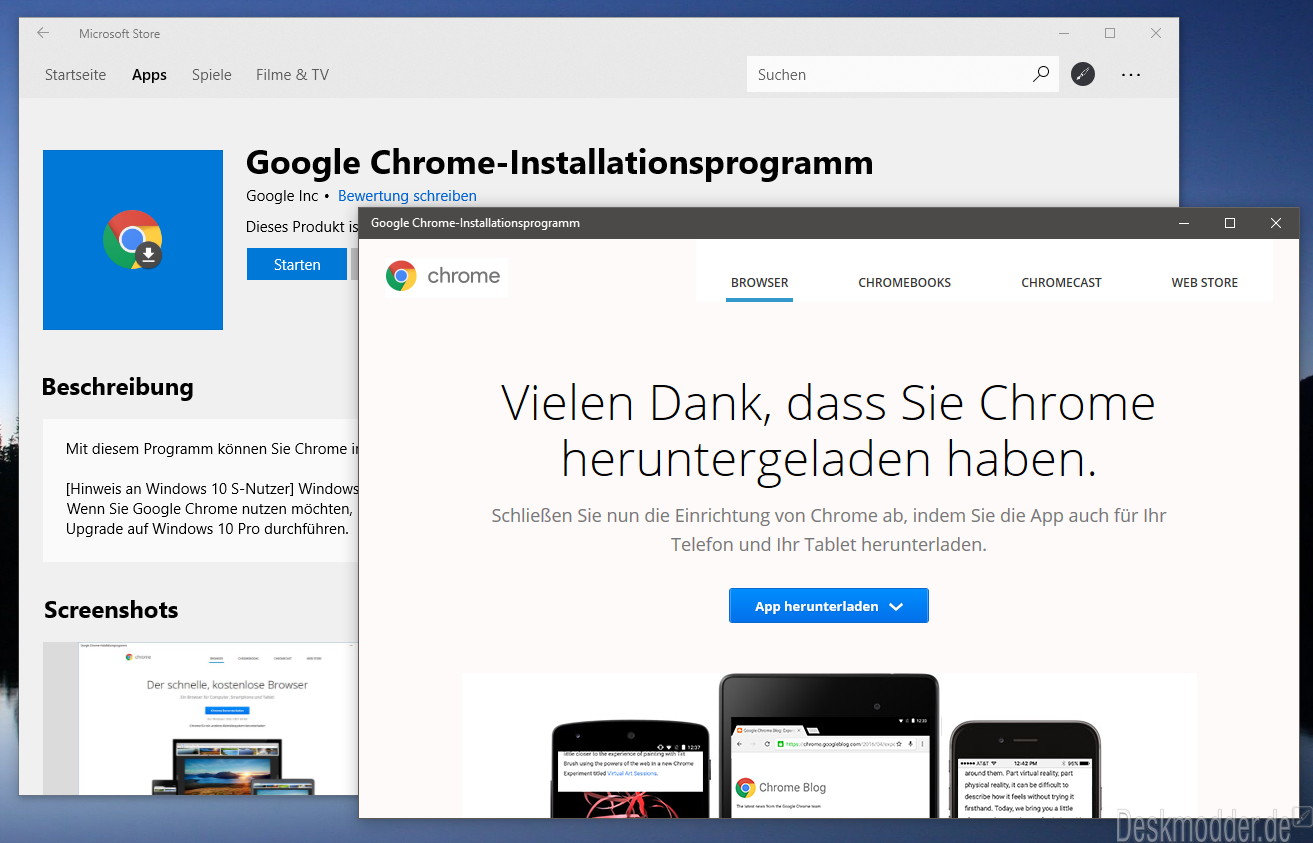The width and height of the screenshot is (1313, 843).
Task: Click the chrome logo in installer window
Action: pos(444,276)
